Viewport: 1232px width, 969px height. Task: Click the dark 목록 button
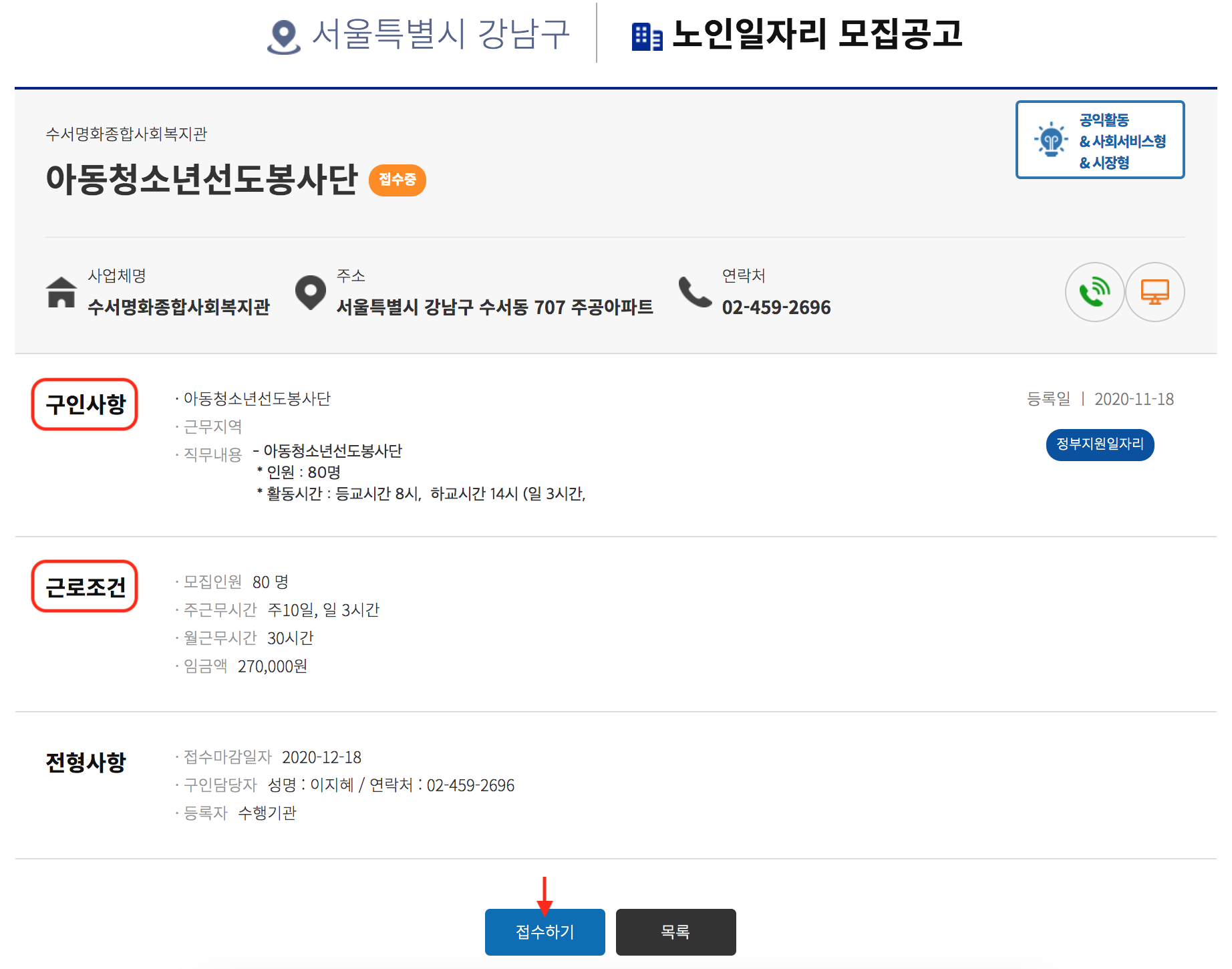675,932
